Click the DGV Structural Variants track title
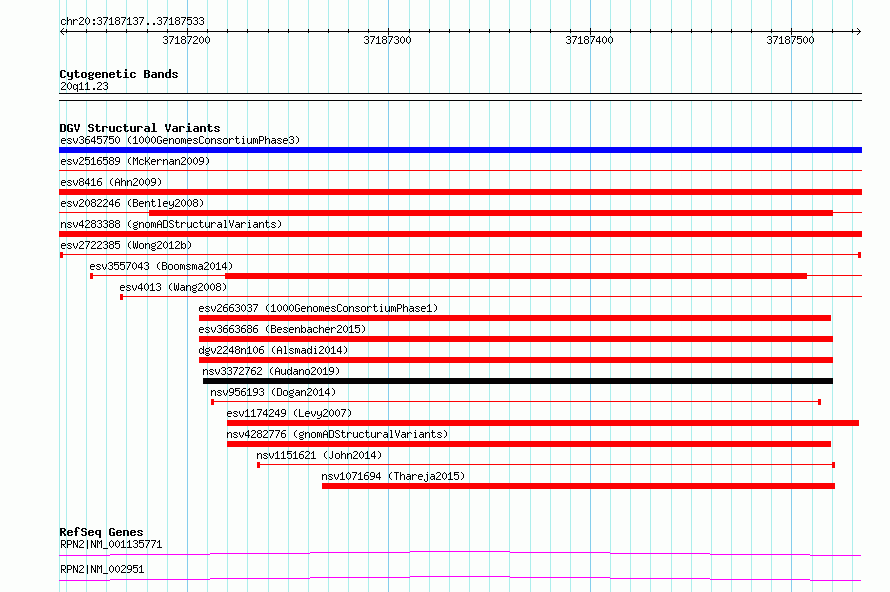The image size is (890, 592). (140, 128)
